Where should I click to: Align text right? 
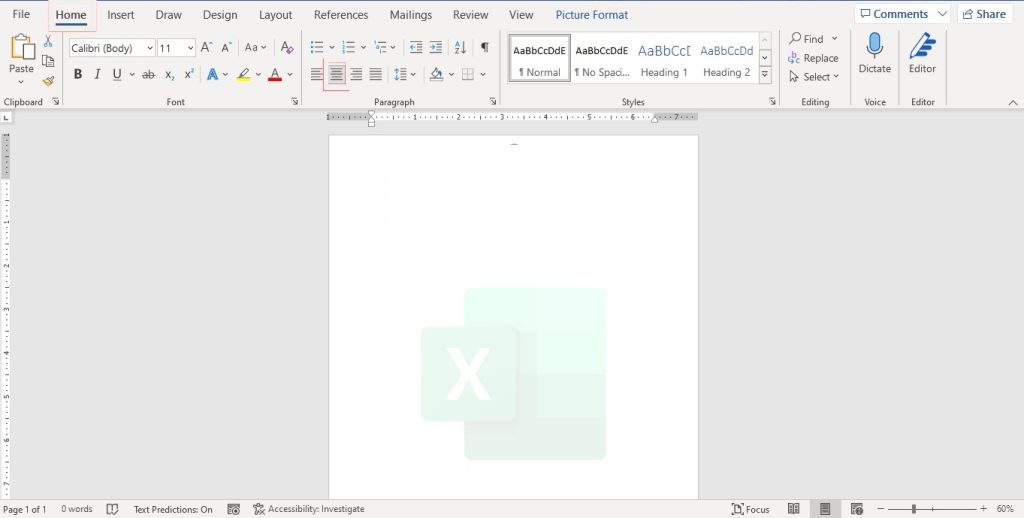[x=356, y=74]
